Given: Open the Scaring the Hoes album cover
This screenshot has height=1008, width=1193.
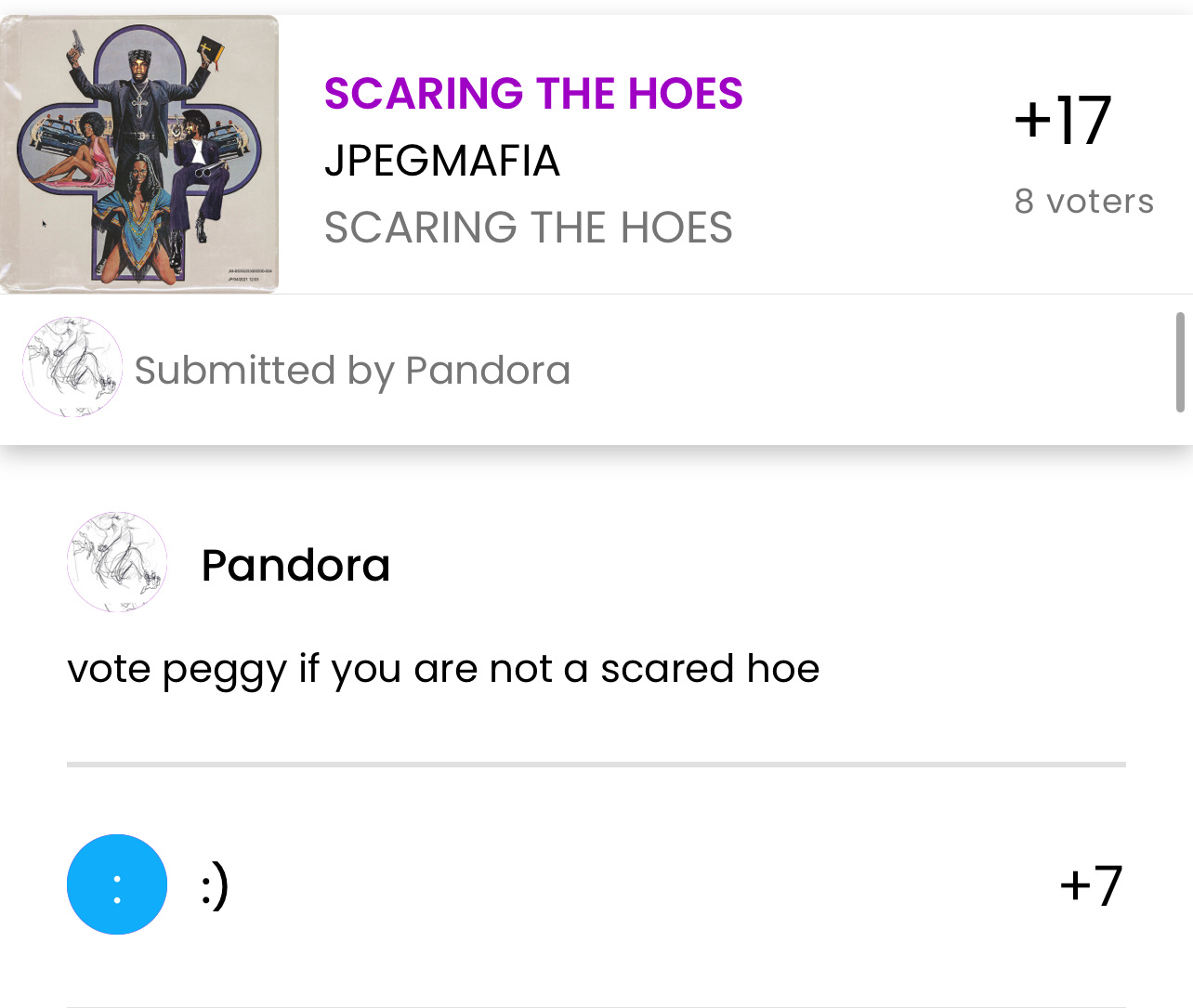Looking at the screenshot, I should (x=139, y=154).
